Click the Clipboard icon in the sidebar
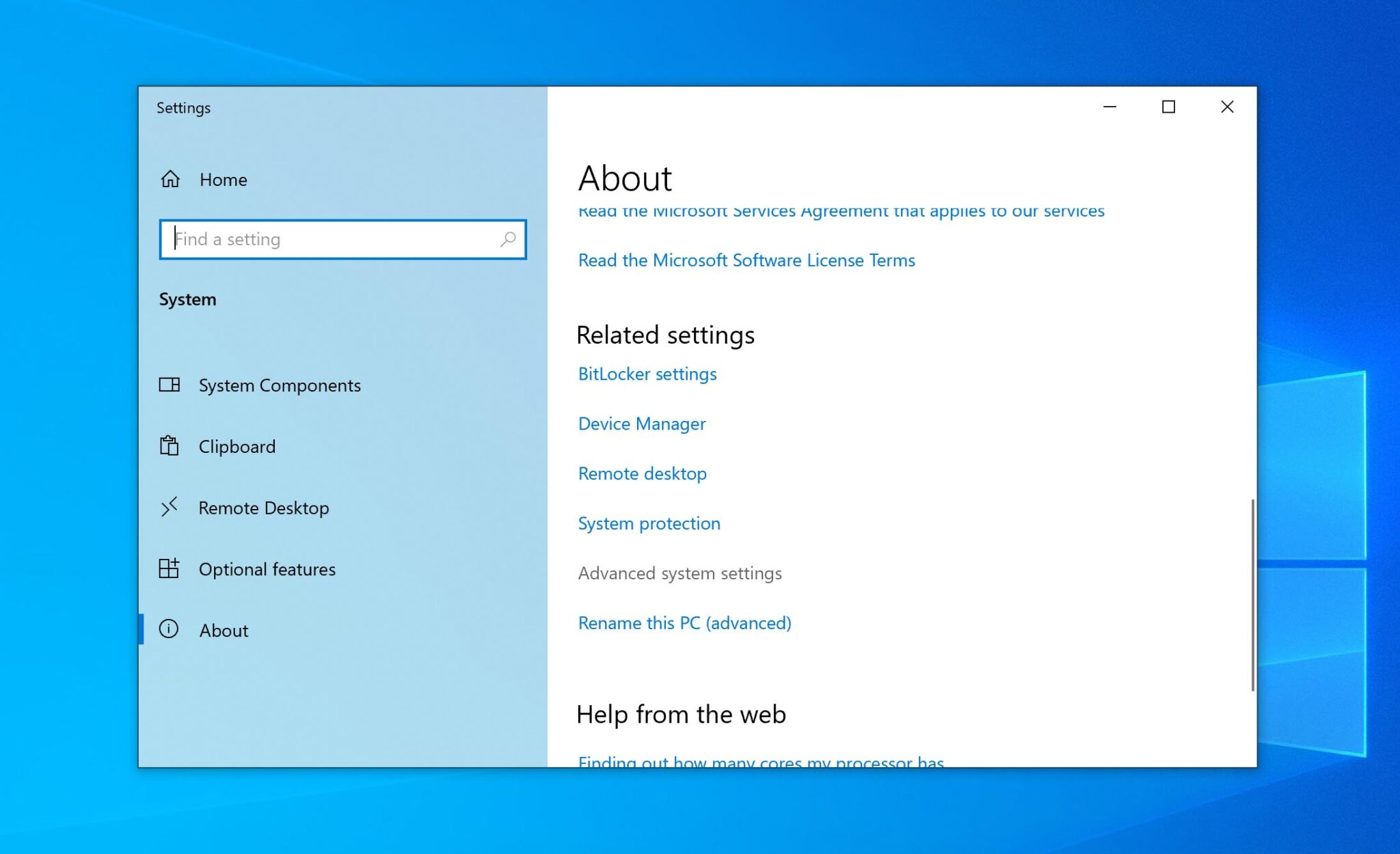 [170, 446]
